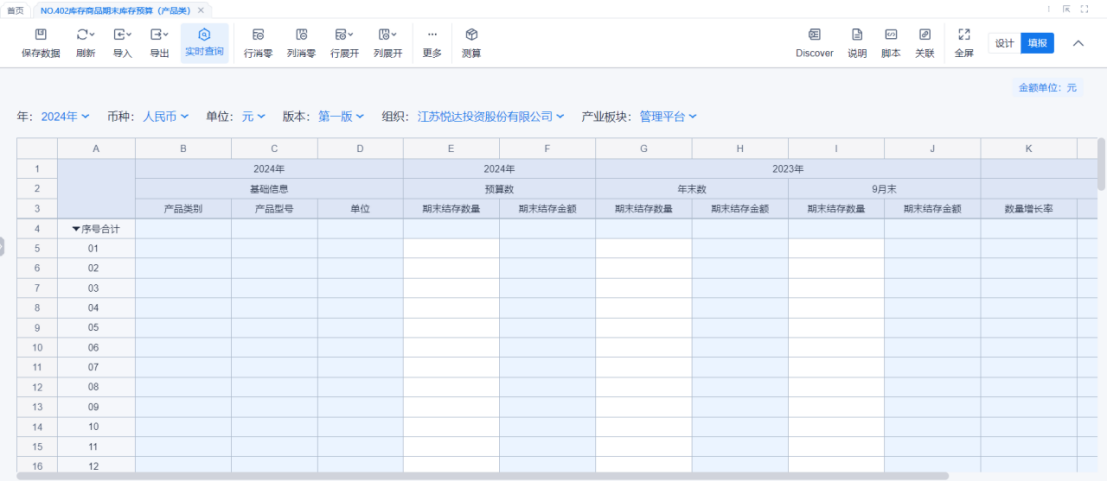Screen dimensions: 1107x481
Task: Open the Discover panel icon
Action: 814,36
